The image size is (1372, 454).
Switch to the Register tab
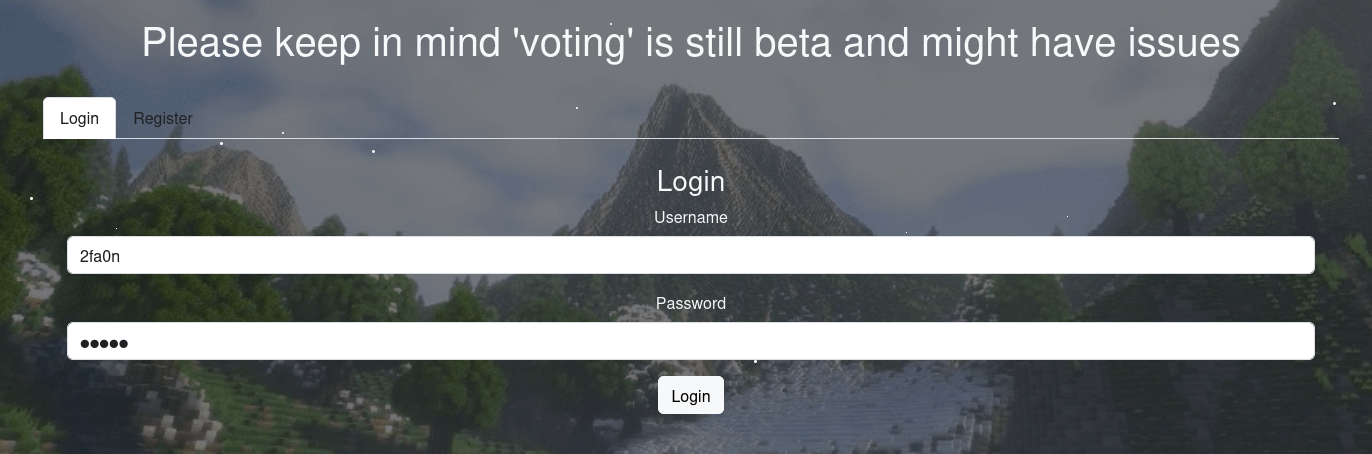tap(163, 118)
